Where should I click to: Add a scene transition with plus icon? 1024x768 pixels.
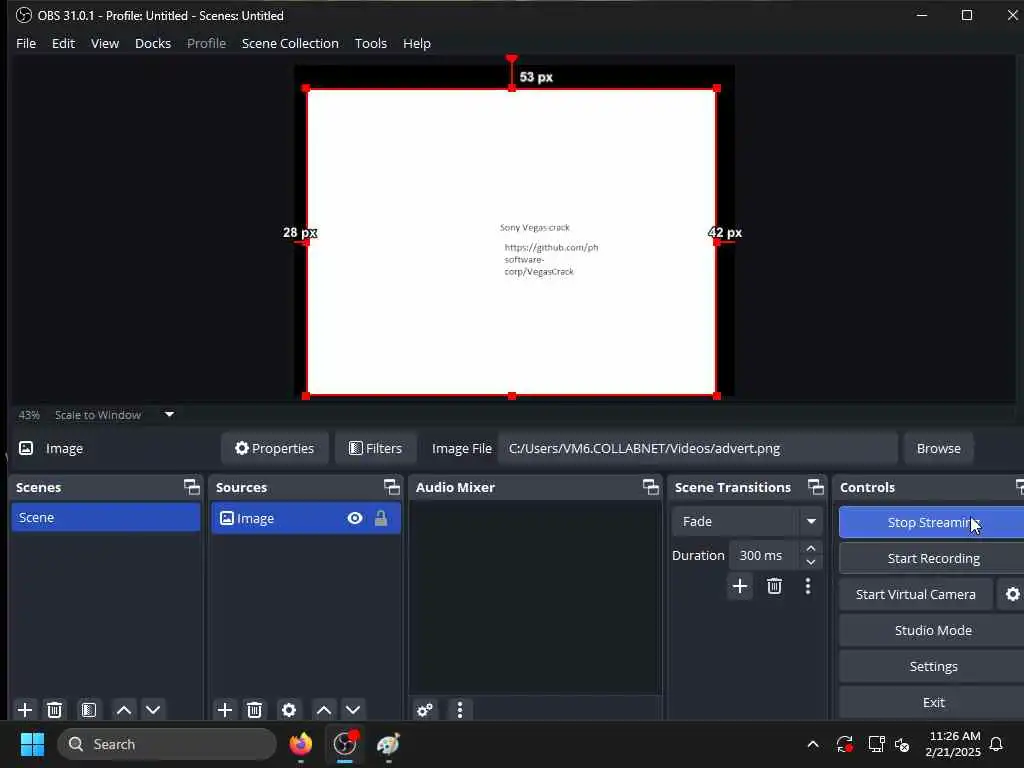(x=740, y=586)
